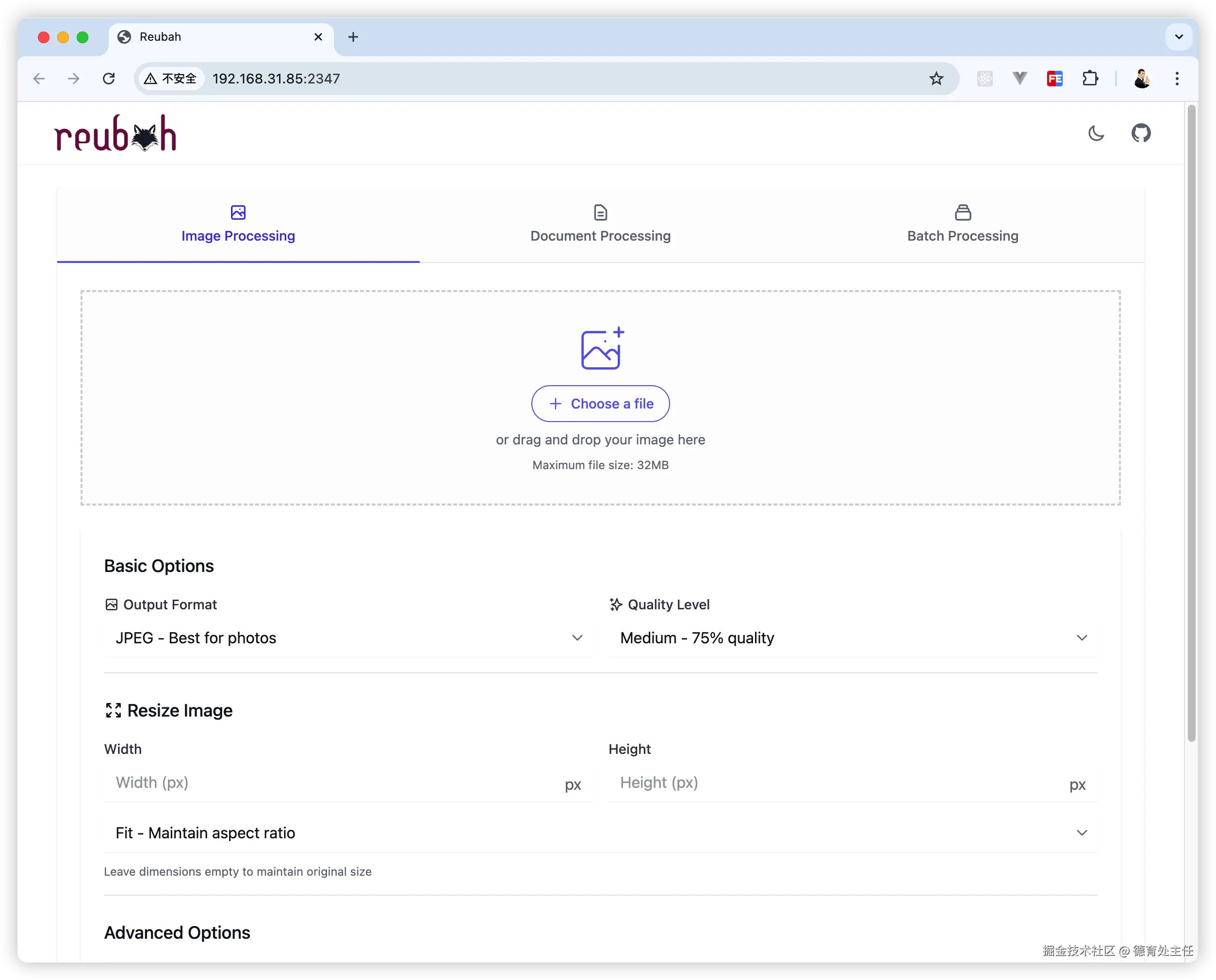The width and height of the screenshot is (1216, 980).
Task: Click the address bar URL 192.168.31.85:2347
Action: coord(276,79)
